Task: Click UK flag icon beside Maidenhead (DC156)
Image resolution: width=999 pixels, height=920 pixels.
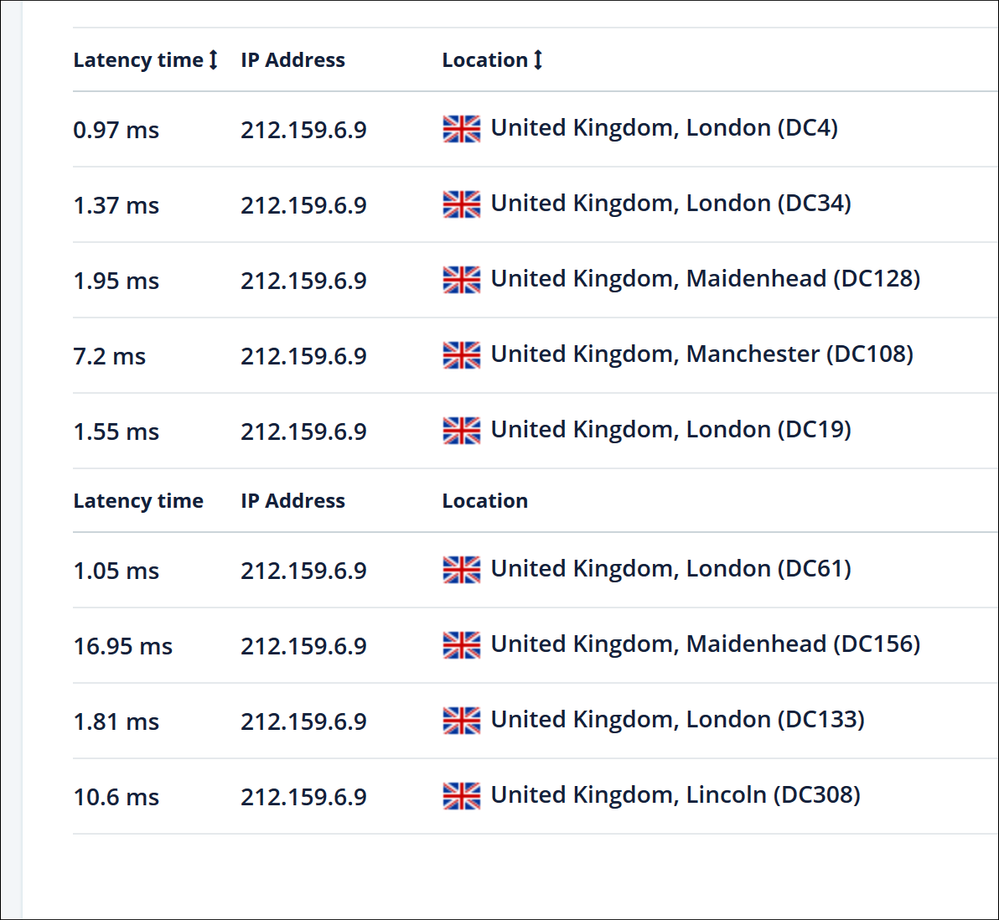Action: point(461,645)
